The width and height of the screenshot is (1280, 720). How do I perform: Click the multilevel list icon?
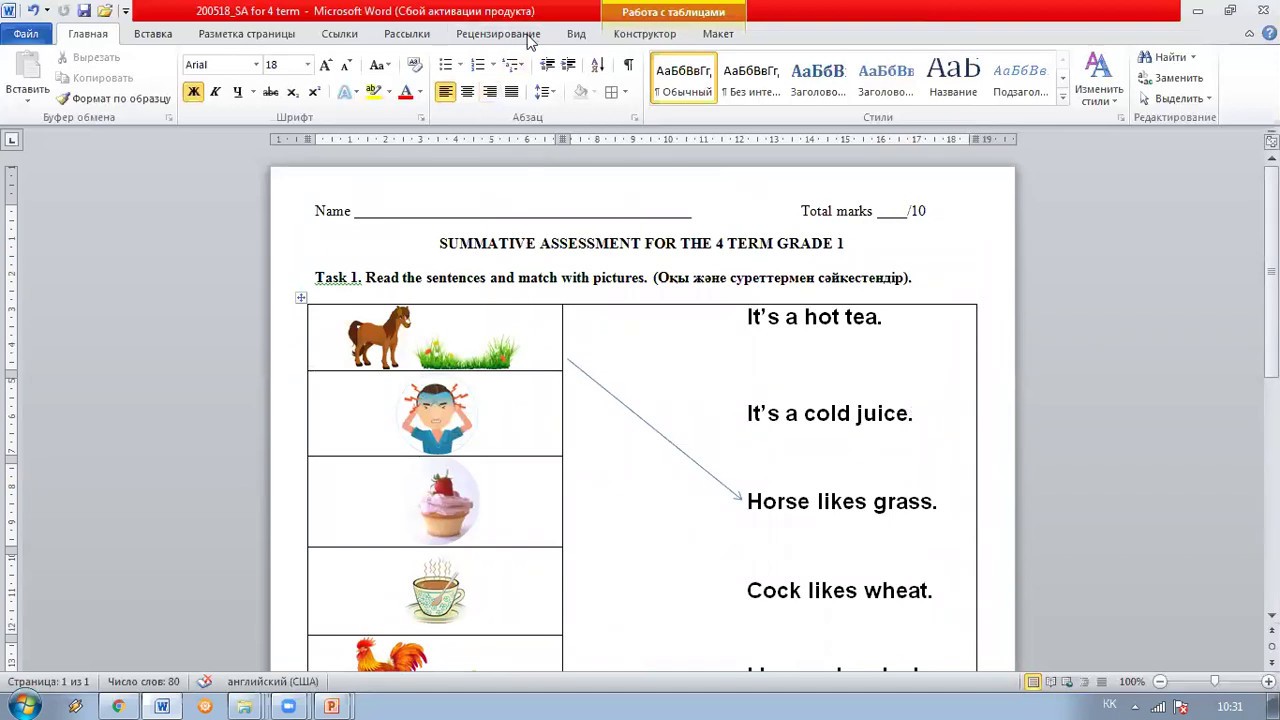[510, 65]
